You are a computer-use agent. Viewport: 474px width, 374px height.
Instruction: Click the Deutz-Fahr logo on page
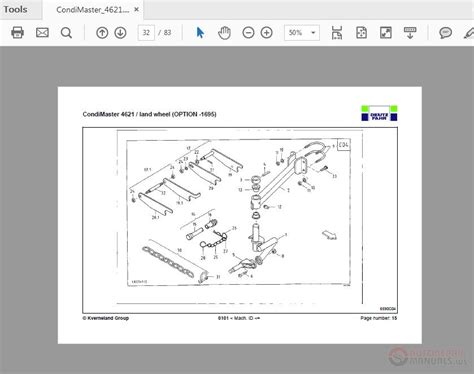[379, 113]
